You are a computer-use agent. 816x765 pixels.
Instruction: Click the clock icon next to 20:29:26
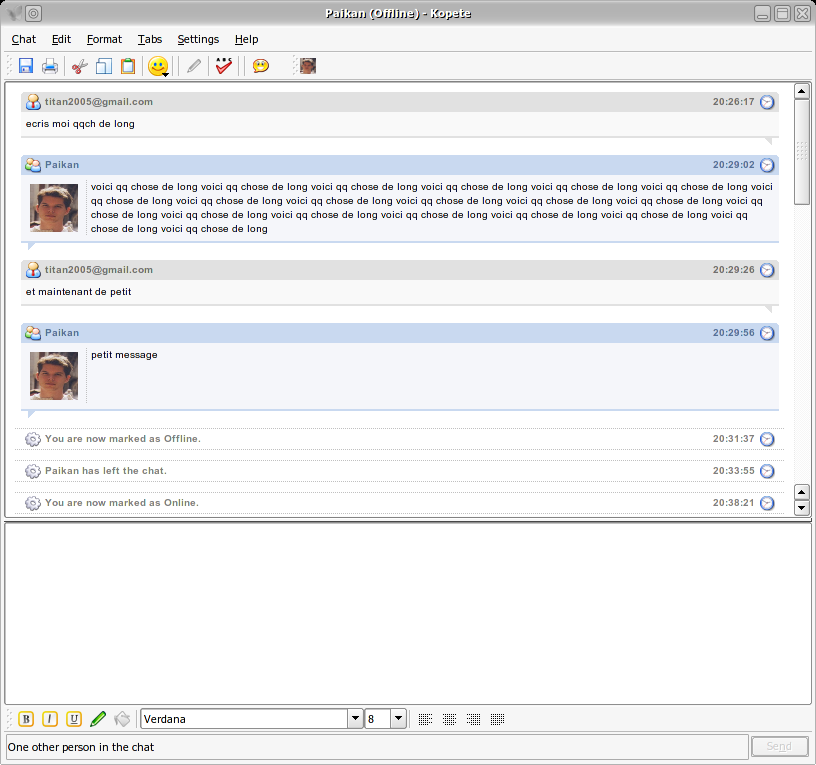(767, 270)
